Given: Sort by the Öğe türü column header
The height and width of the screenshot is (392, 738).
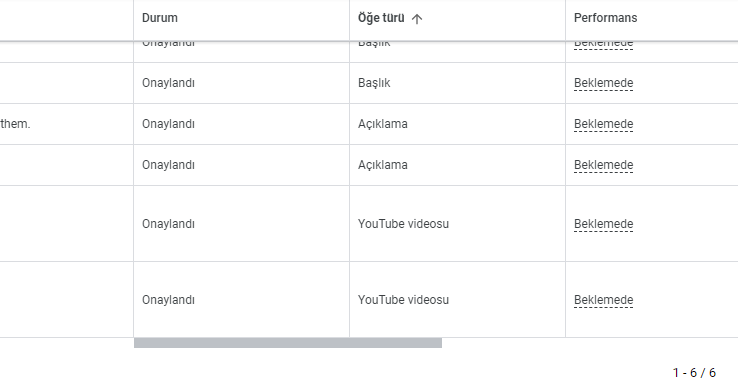Looking at the screenshot, I should coord(381,18).
